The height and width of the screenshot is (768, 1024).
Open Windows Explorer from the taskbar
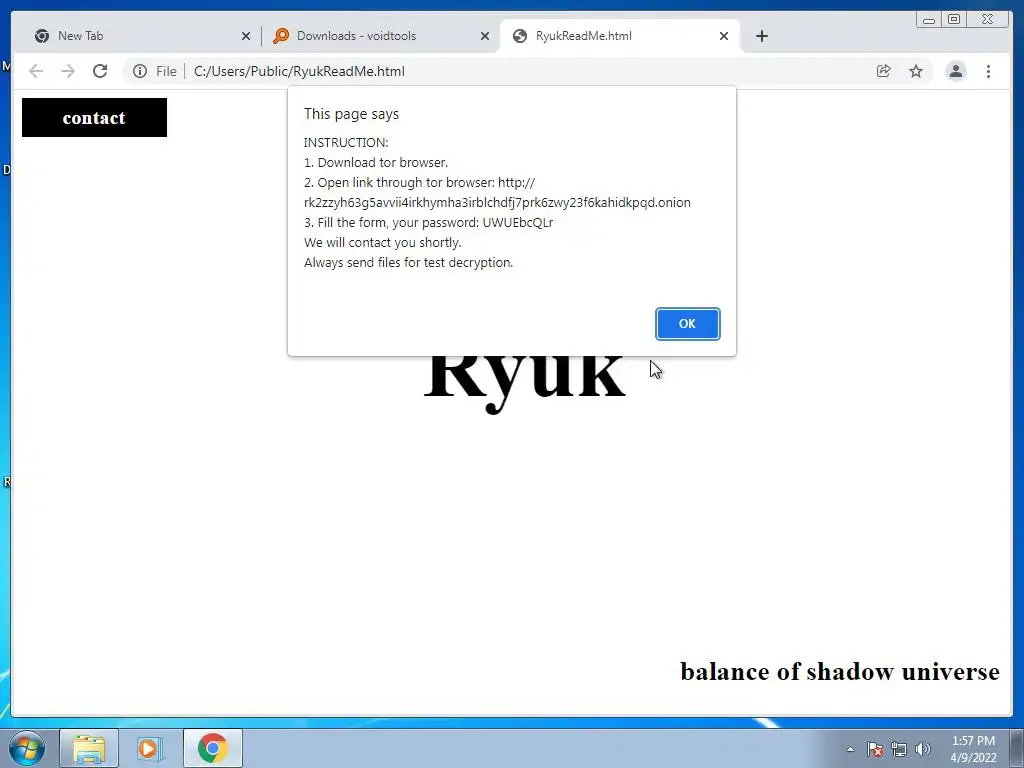(89, 748)
